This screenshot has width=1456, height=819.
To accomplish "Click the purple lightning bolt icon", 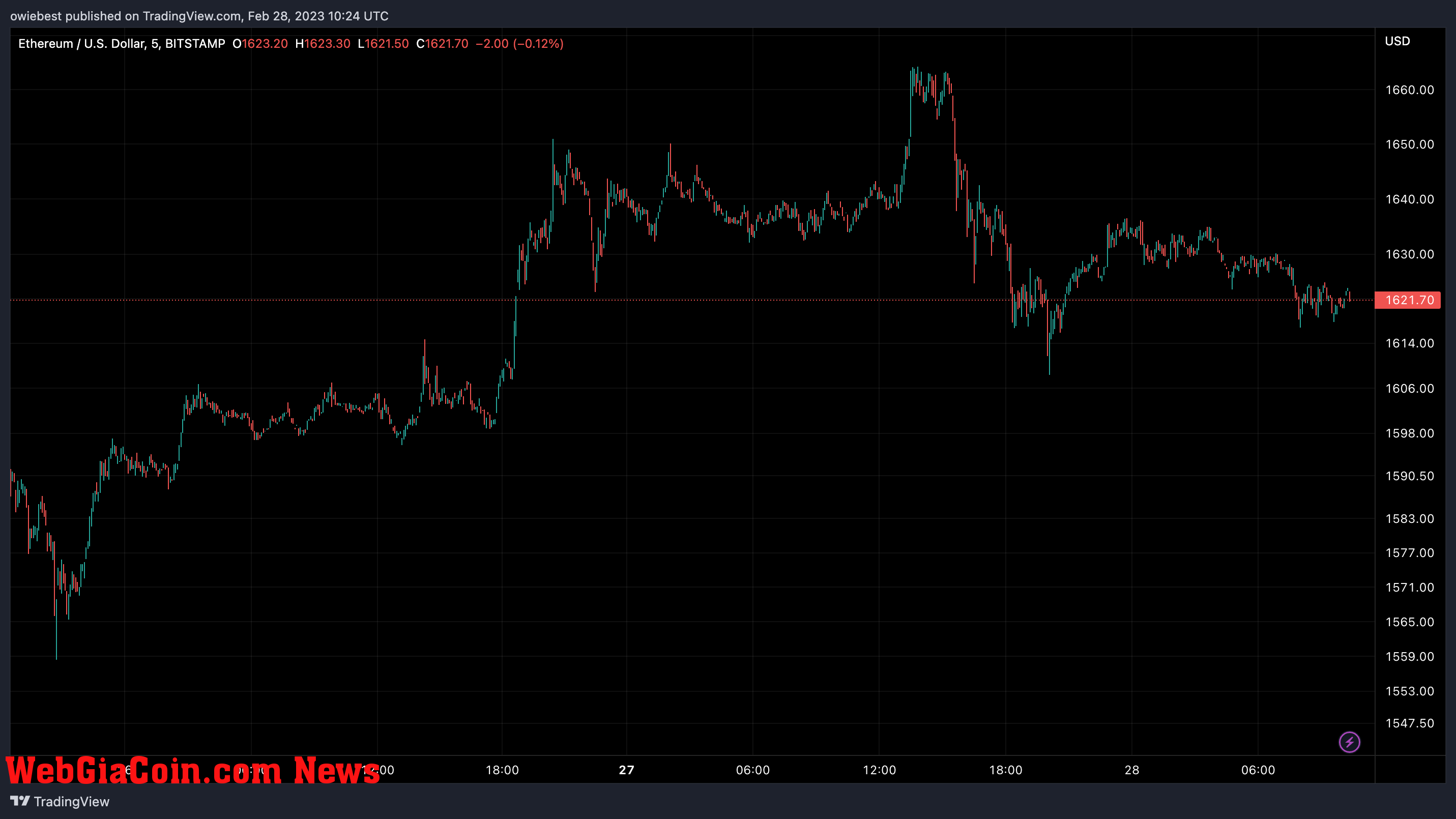I will click(1349, 742).
